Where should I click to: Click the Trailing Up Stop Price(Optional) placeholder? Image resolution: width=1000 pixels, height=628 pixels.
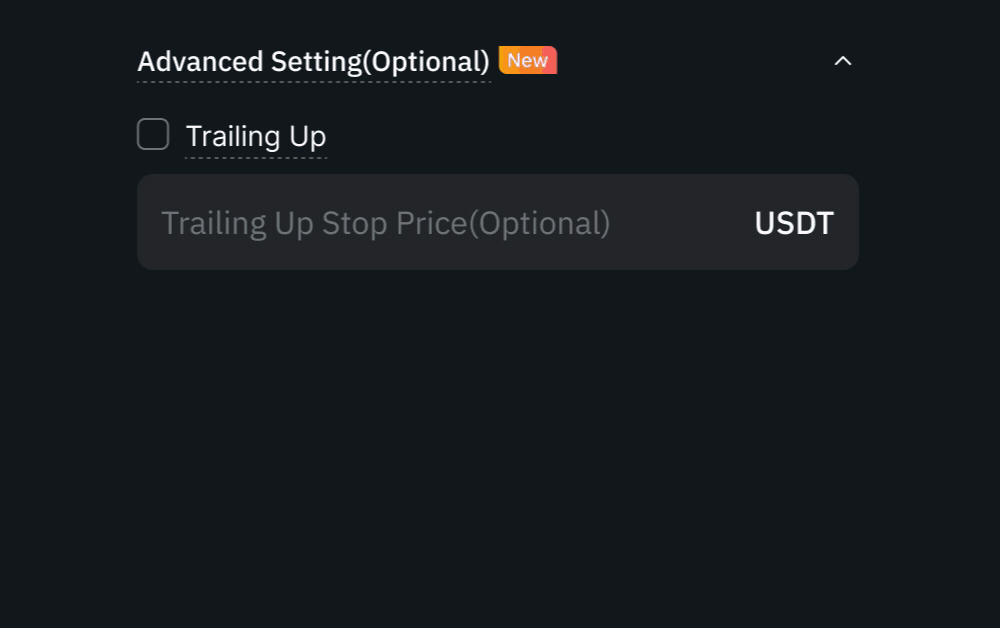pos(385,223)
